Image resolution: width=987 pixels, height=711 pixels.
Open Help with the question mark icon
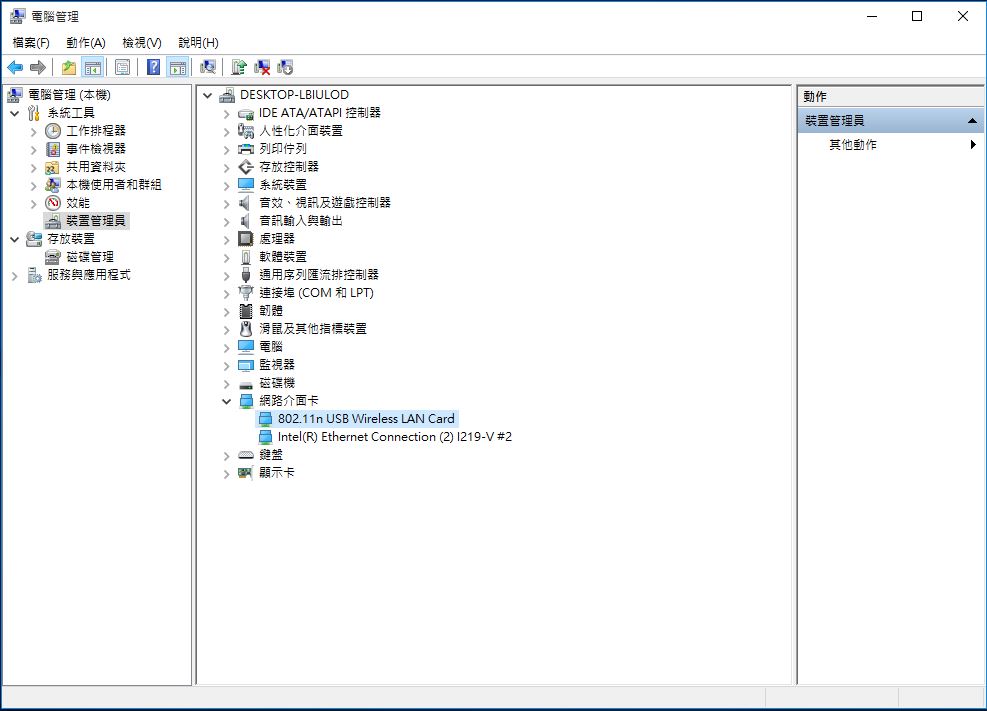pyautogui.click(x=153, y=67)
